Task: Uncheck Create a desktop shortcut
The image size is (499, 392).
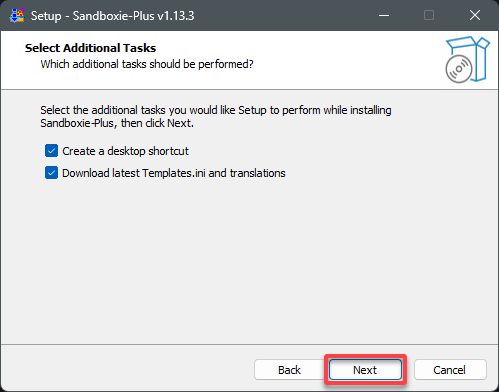Action: coord(51,151)
